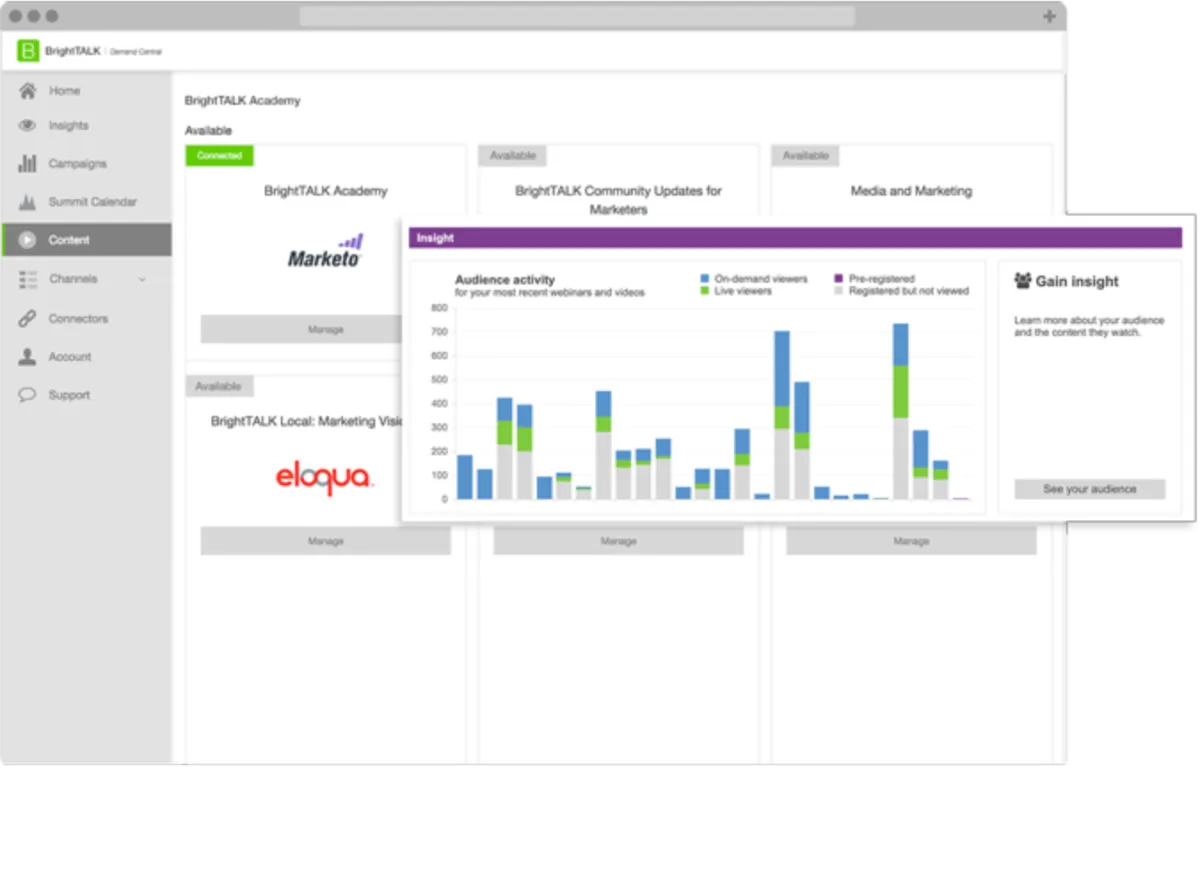The height and width of the screenshot is (889, 1200).
Task: Click the Campaigns bar chart icon
Action: [28, 163]
